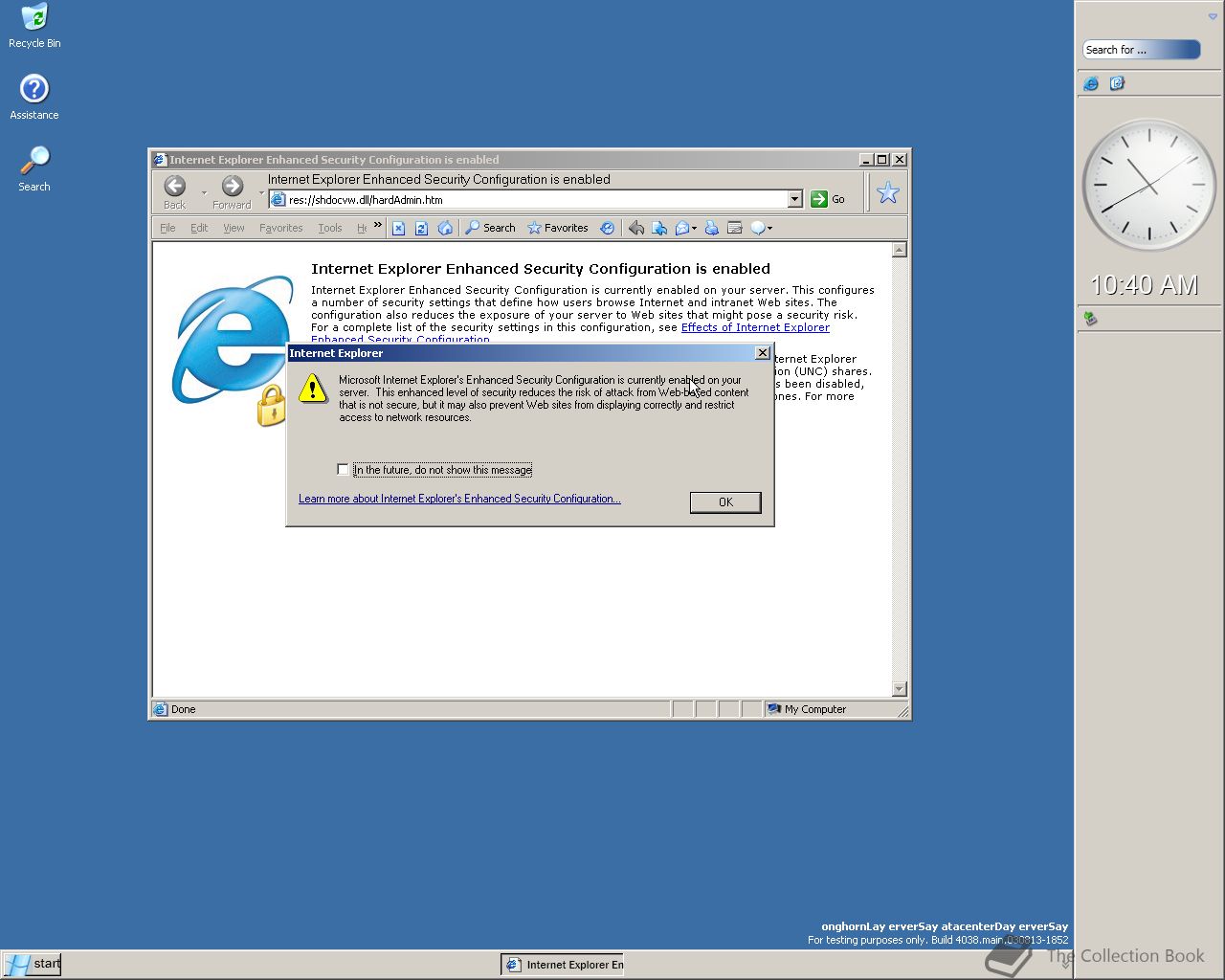Open the Favorites toolbar button
Viewport: 1225px width, 980px height.
tap(558, 228)
